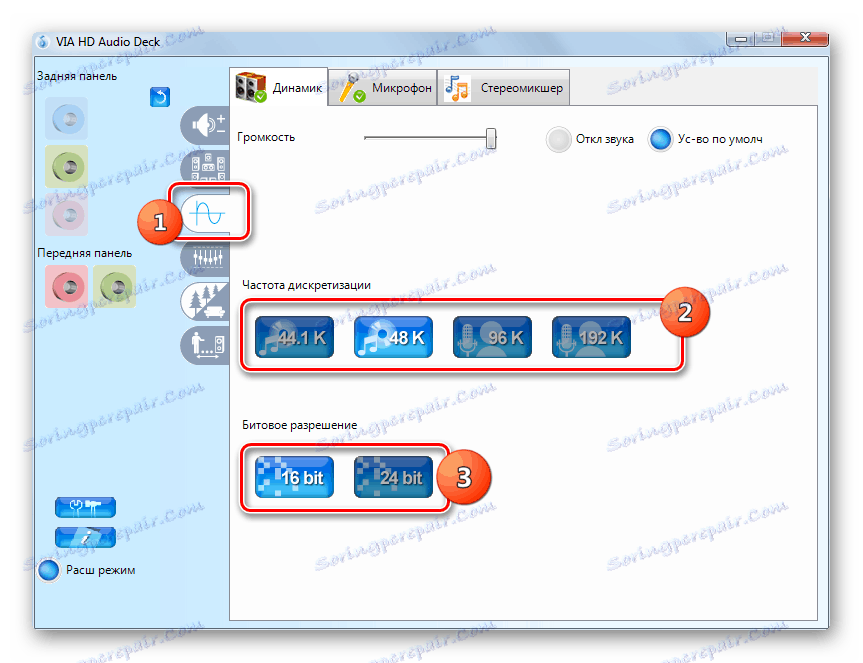Click the pink front panel jack
This screenshot has width=863, height=663.
tap(67, 286)
